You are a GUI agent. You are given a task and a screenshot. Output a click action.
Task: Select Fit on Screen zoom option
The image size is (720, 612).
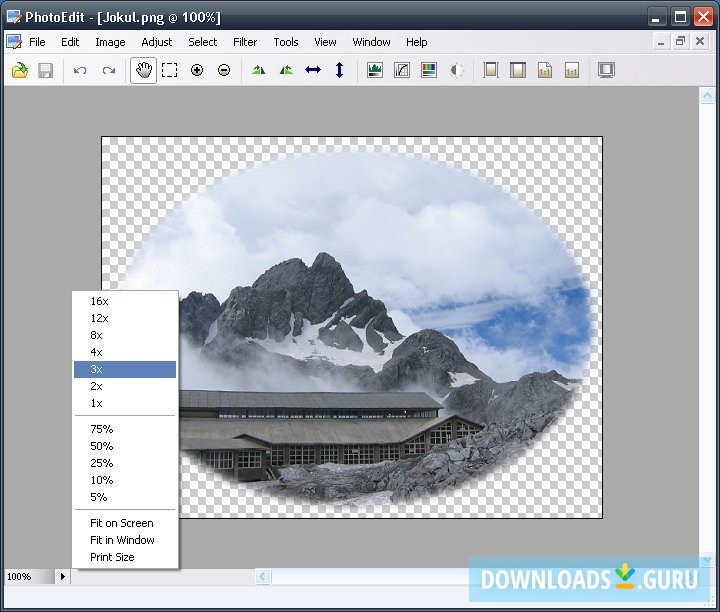click(x=121, y=523)
